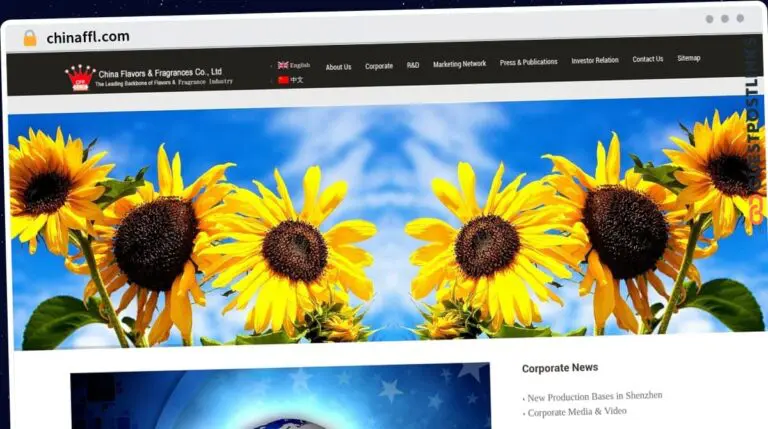Switch site language to 中文
The width and height of the screenshot is (768, 429).
point(297,80)
